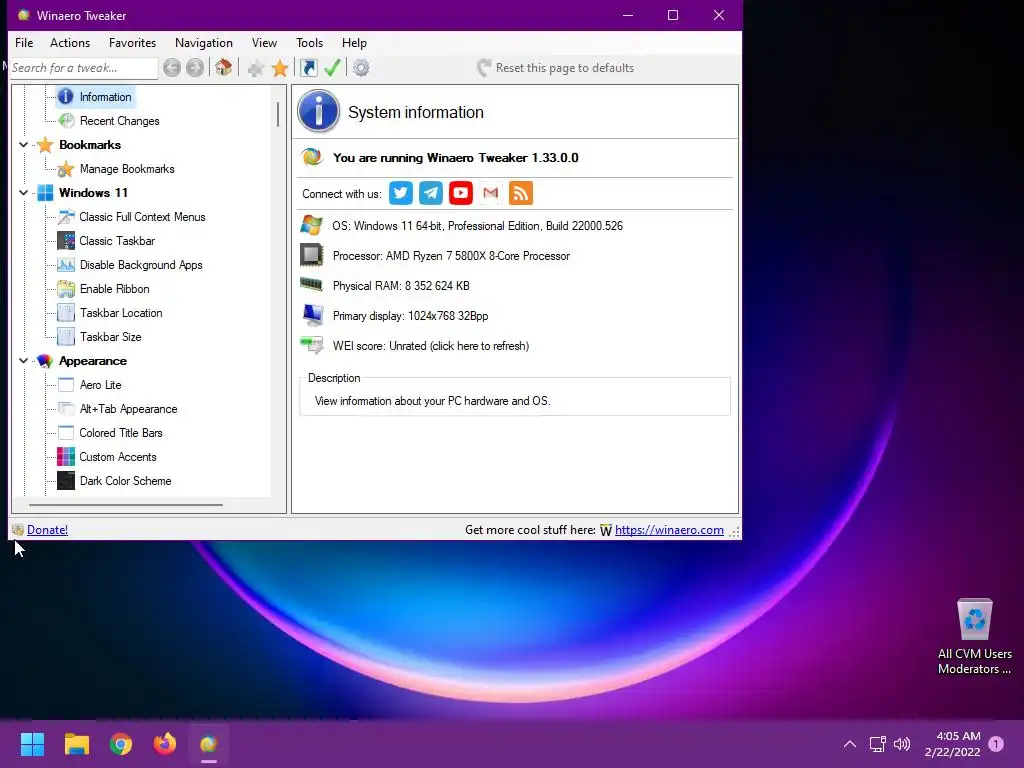Select Manage Bookmarks in the tree
The height and width of the screenshot is (768, 1024).
(x=127, y=168)
